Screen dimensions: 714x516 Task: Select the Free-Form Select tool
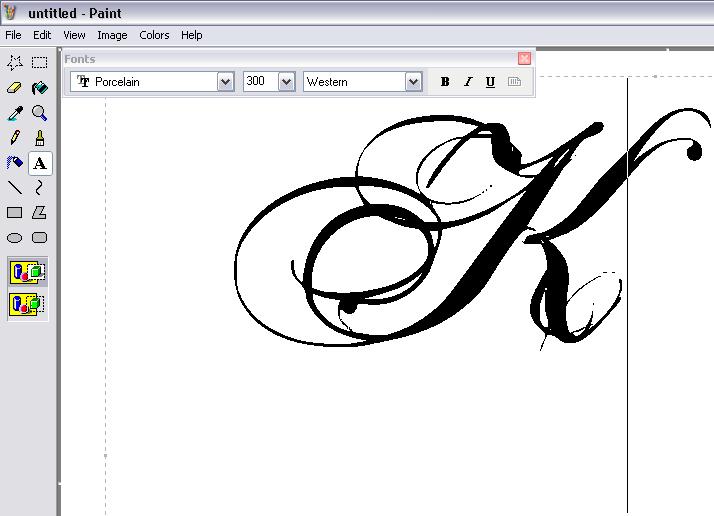(15, 62)
